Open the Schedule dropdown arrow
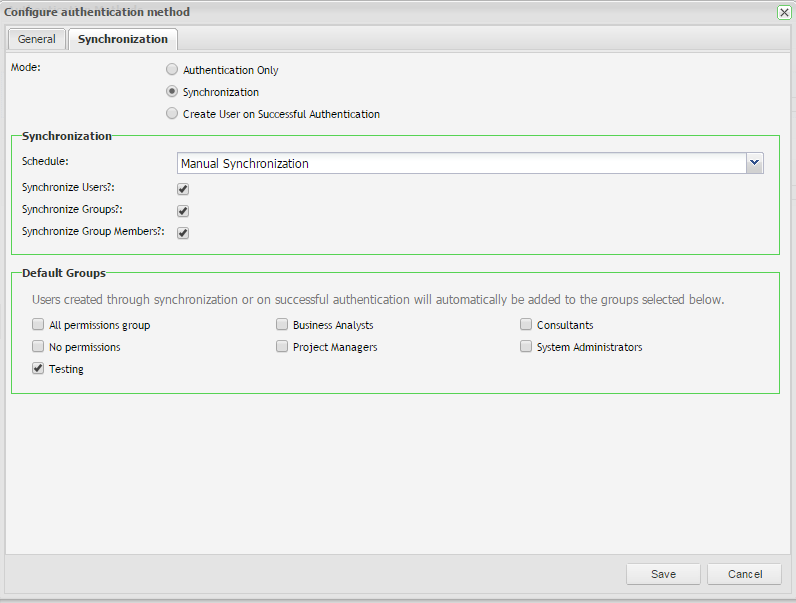796x603 pixels. click(755, 163)
